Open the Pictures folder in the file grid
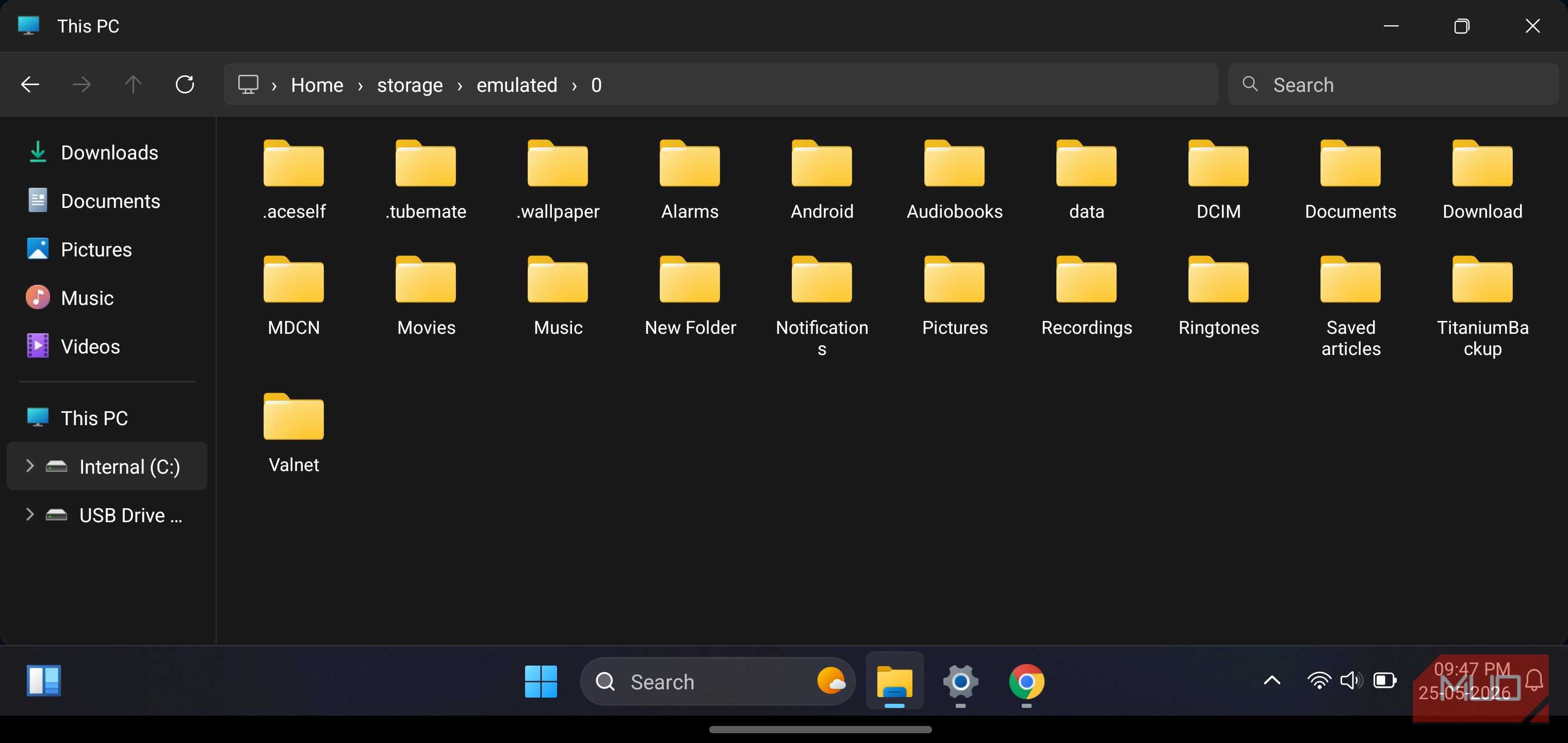This screenshot has height=743, width=1568. 954,296
